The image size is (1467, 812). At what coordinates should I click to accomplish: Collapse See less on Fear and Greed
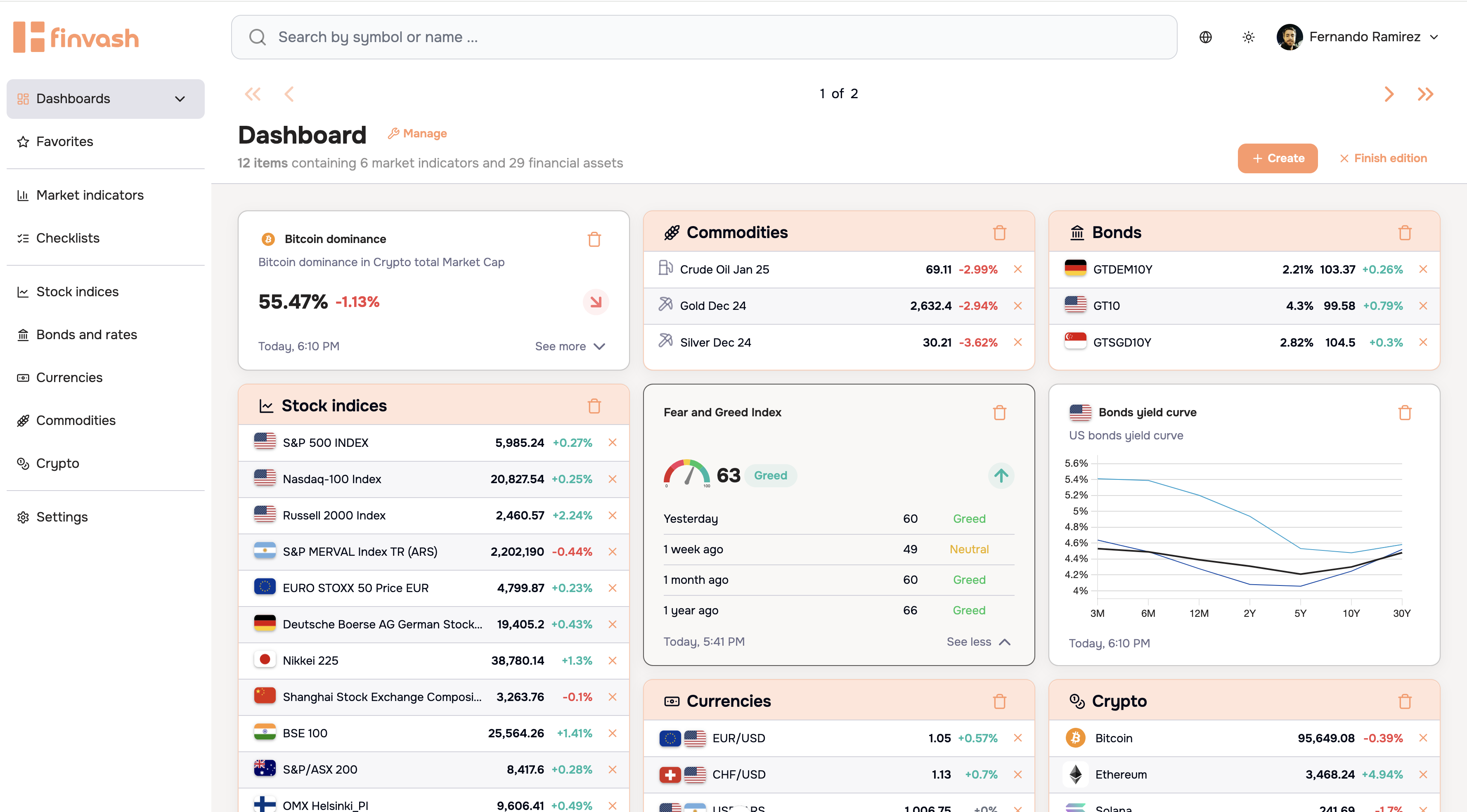pos(978,642)
